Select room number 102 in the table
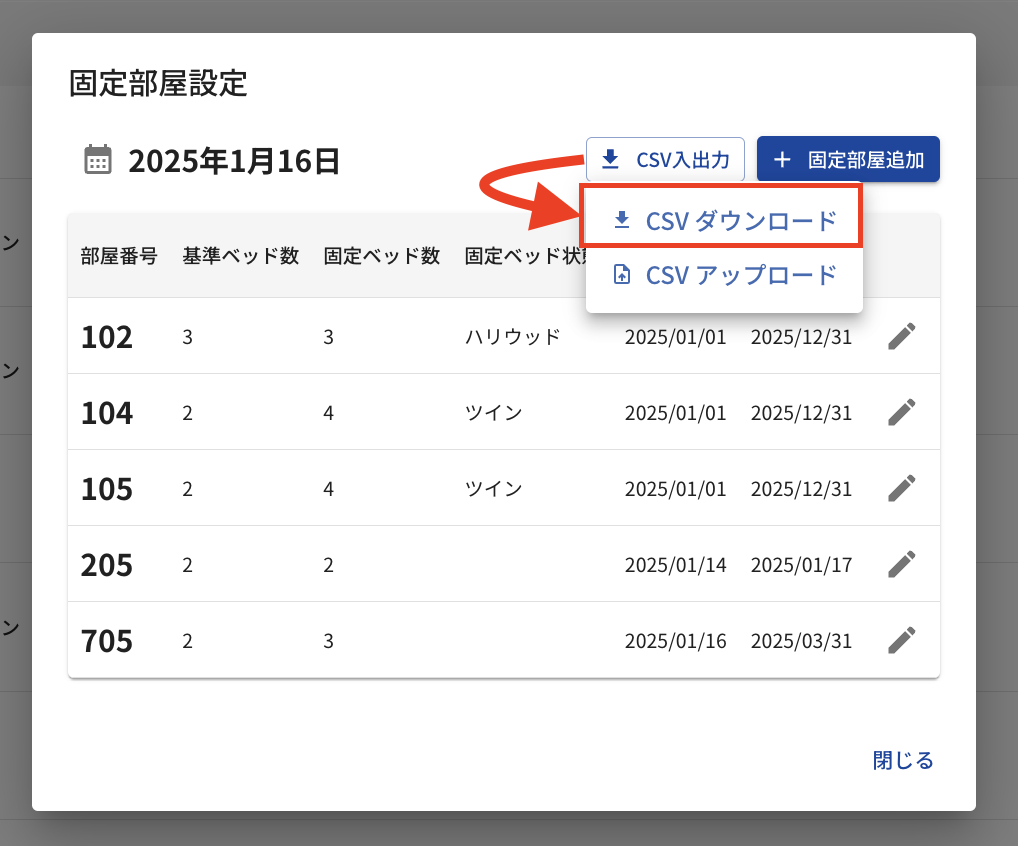 pos(107,337)
